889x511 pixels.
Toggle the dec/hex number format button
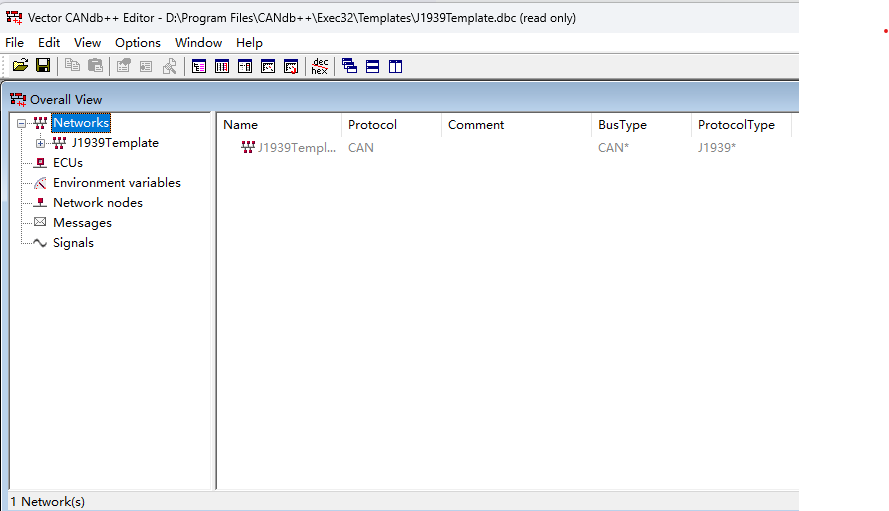click(x=319, y=66)
